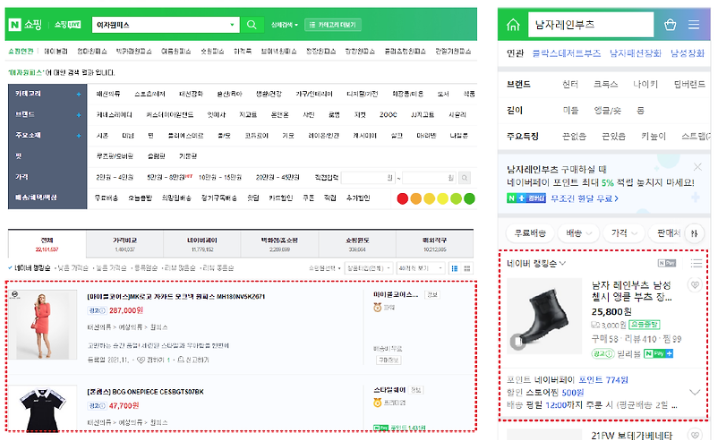Sort by 리뷰 많은순
The image size is (720, 440).
tap(179, 268)
